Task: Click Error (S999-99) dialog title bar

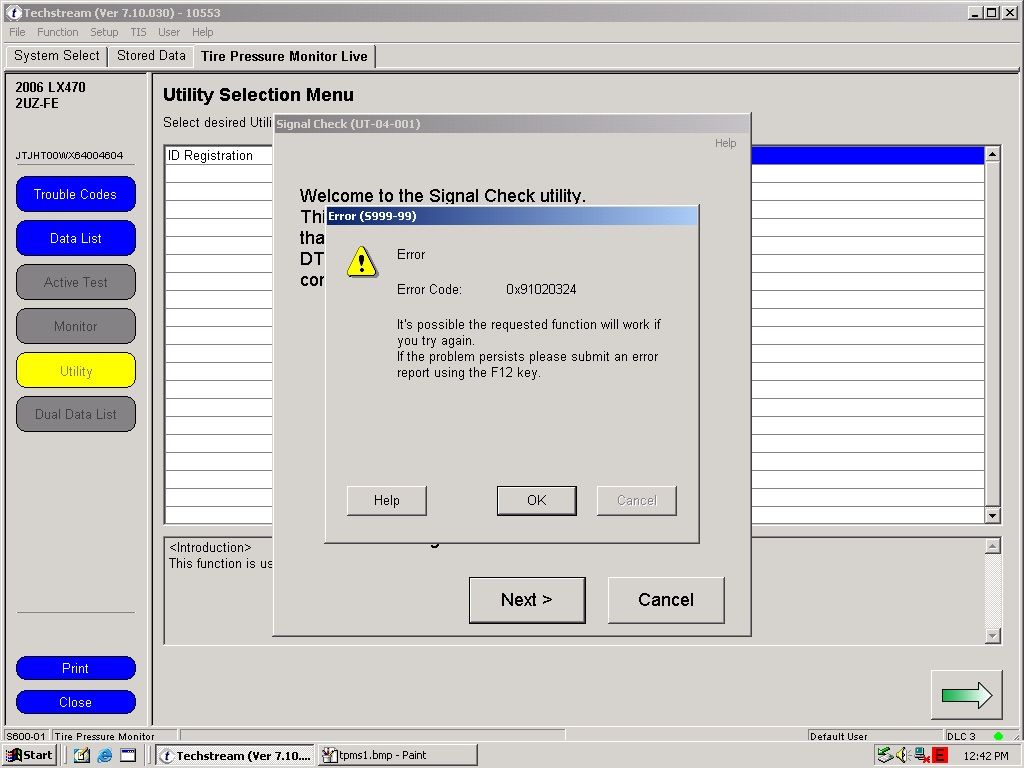Action: pos(512,216)
